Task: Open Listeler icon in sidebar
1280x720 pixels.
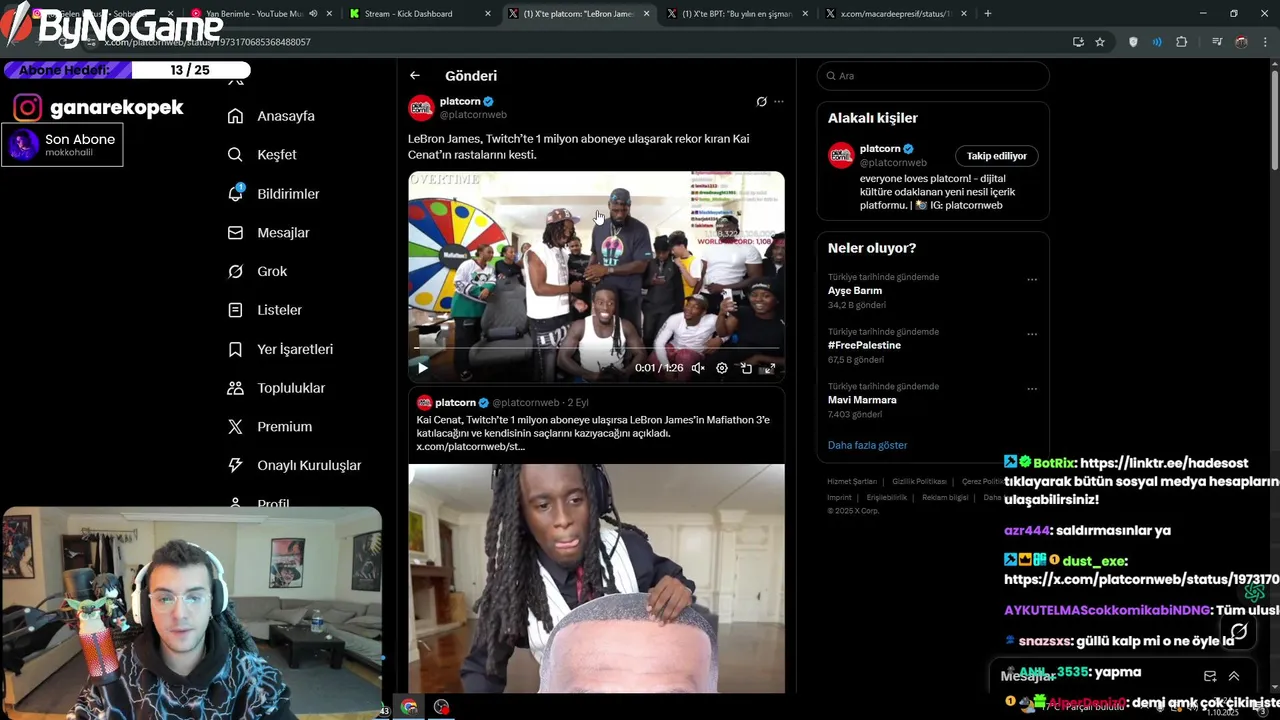Action: point(235,310)
